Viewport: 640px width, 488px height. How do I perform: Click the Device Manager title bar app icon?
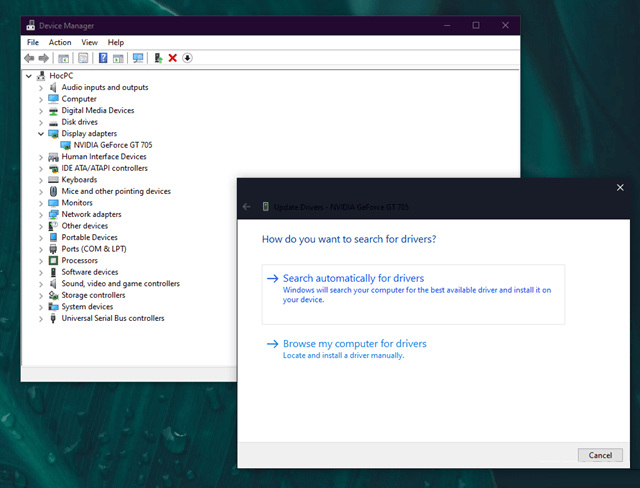pyautogui.click(x=31, y=25)
